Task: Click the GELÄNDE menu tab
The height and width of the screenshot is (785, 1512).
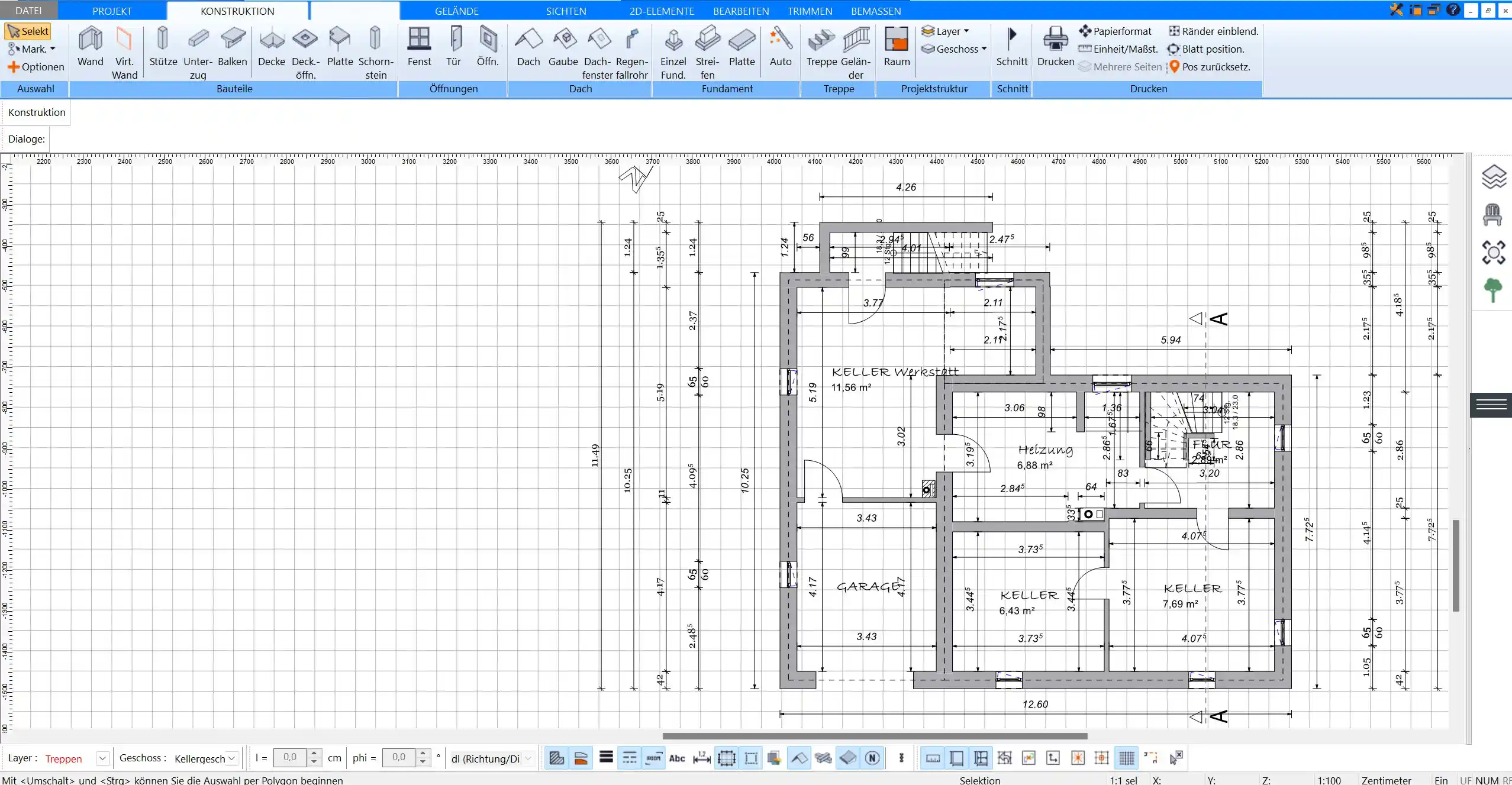Action: click(456, 11)
